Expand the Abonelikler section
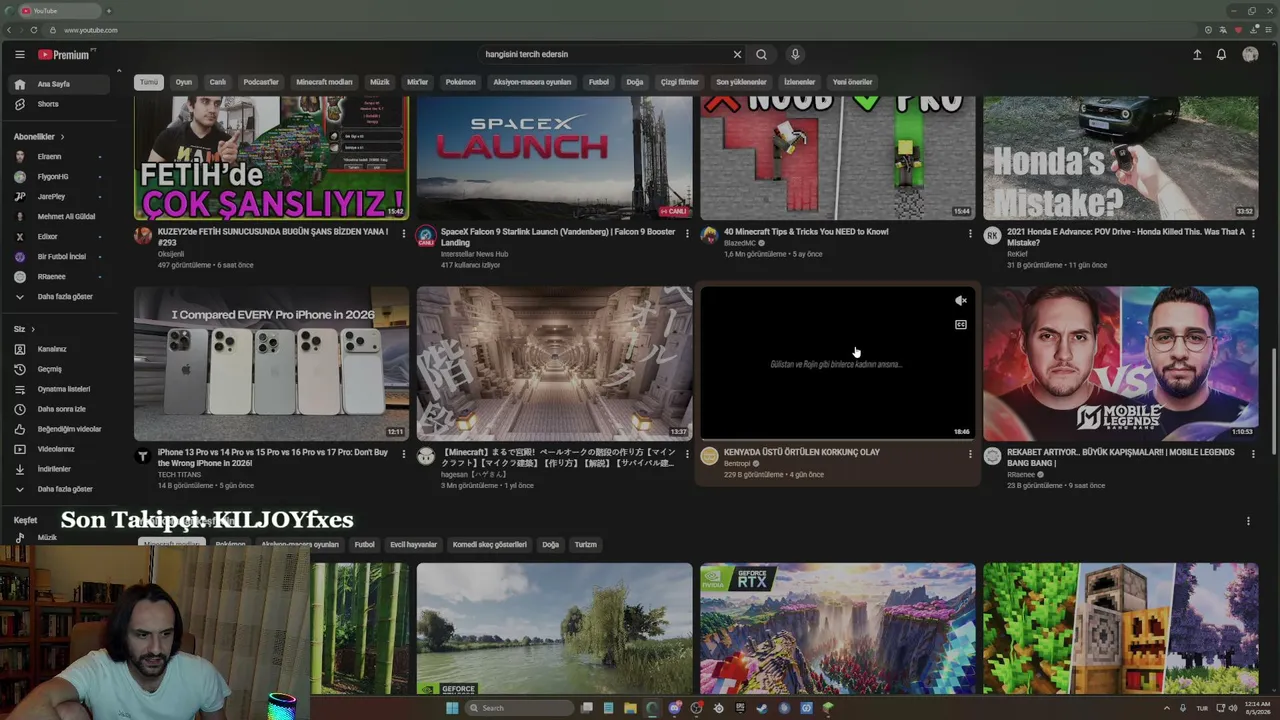Image resolution: width=1280 pixels, height=720 pixels. click(x=39, y=136)
